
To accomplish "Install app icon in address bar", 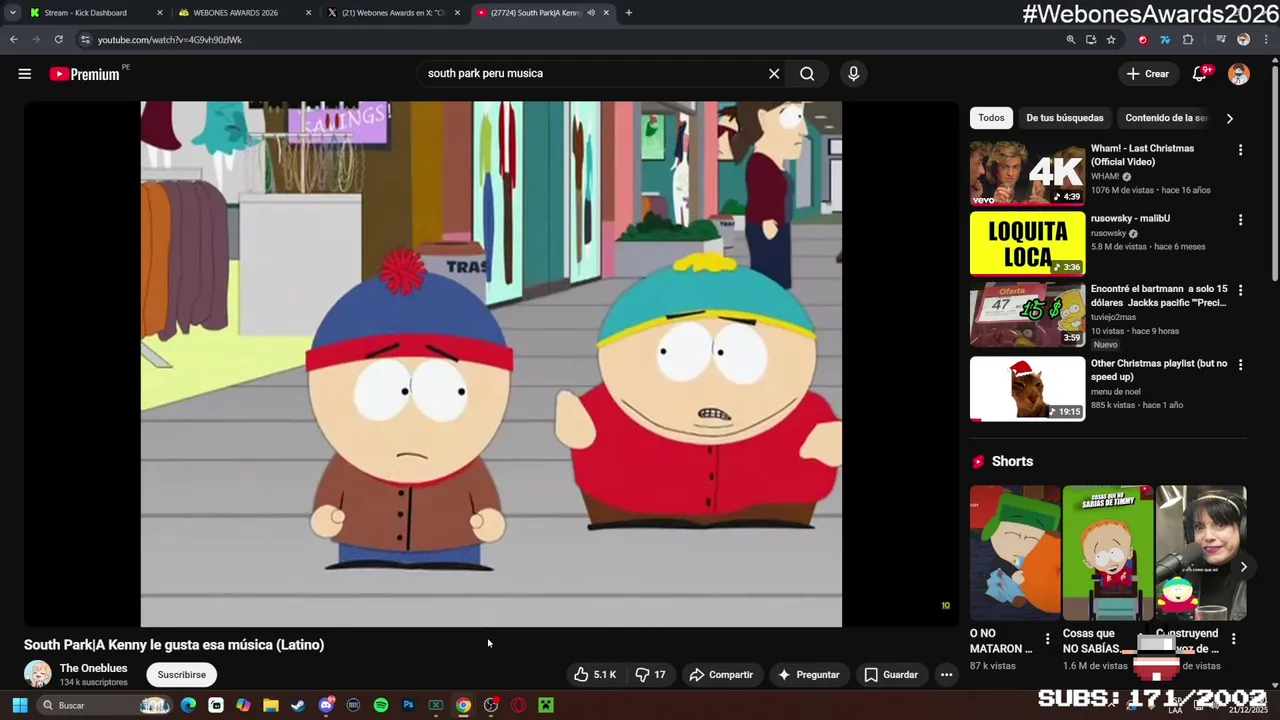I will 1091,40.
